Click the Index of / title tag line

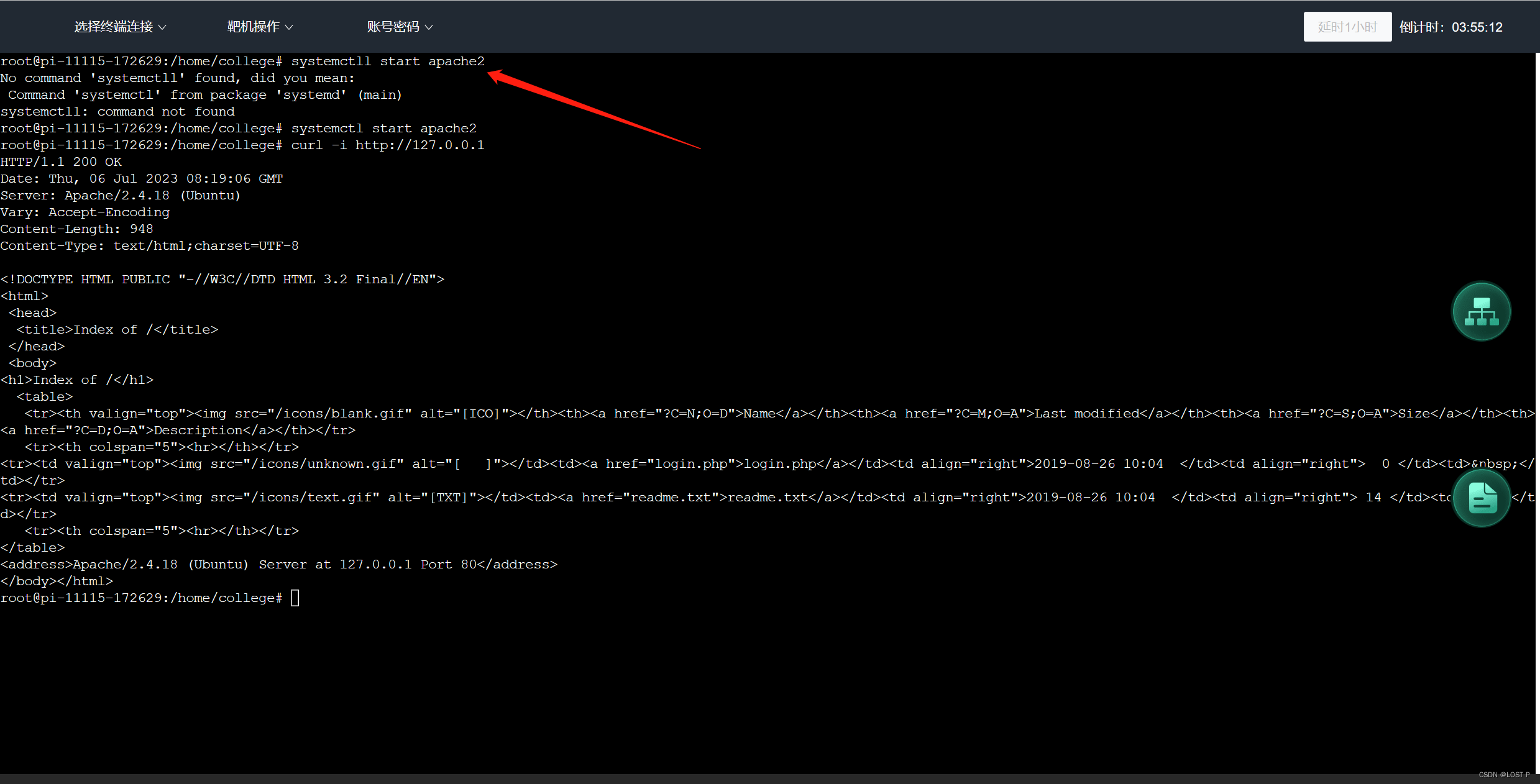click(x=117, y=329)
